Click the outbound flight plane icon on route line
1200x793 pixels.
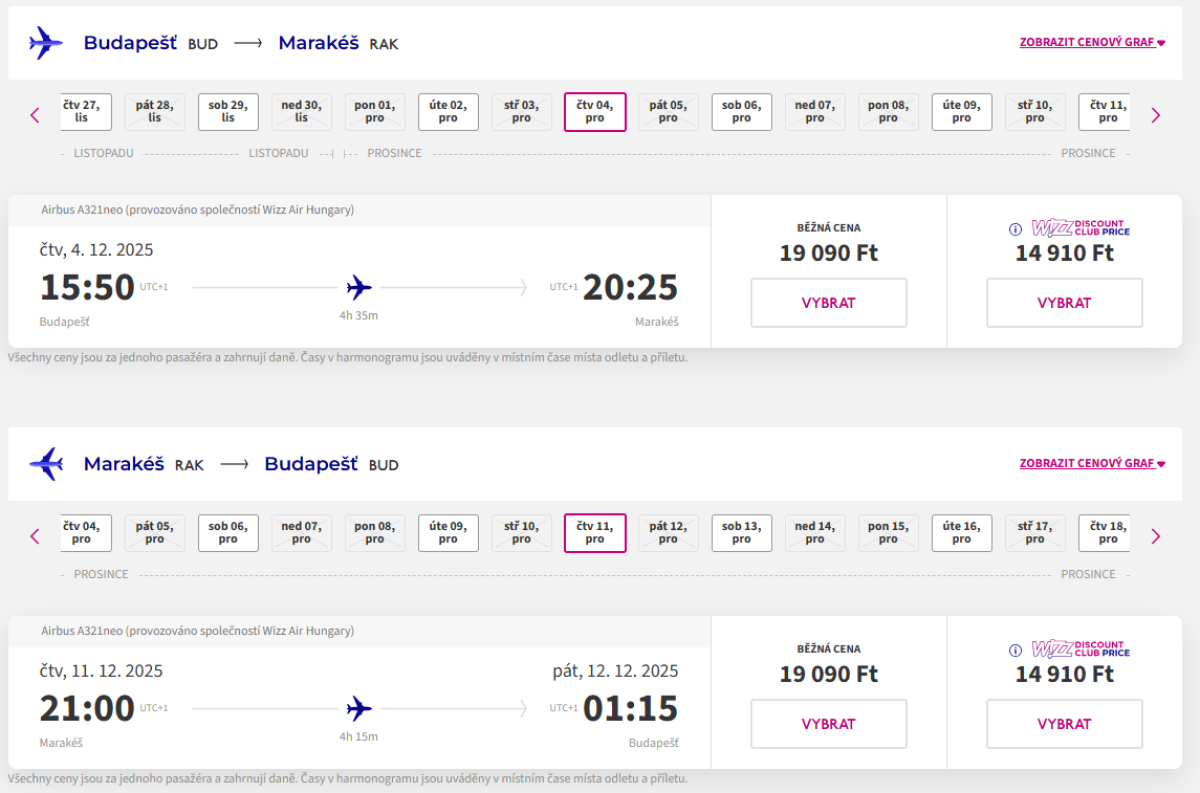pos(359,289)
